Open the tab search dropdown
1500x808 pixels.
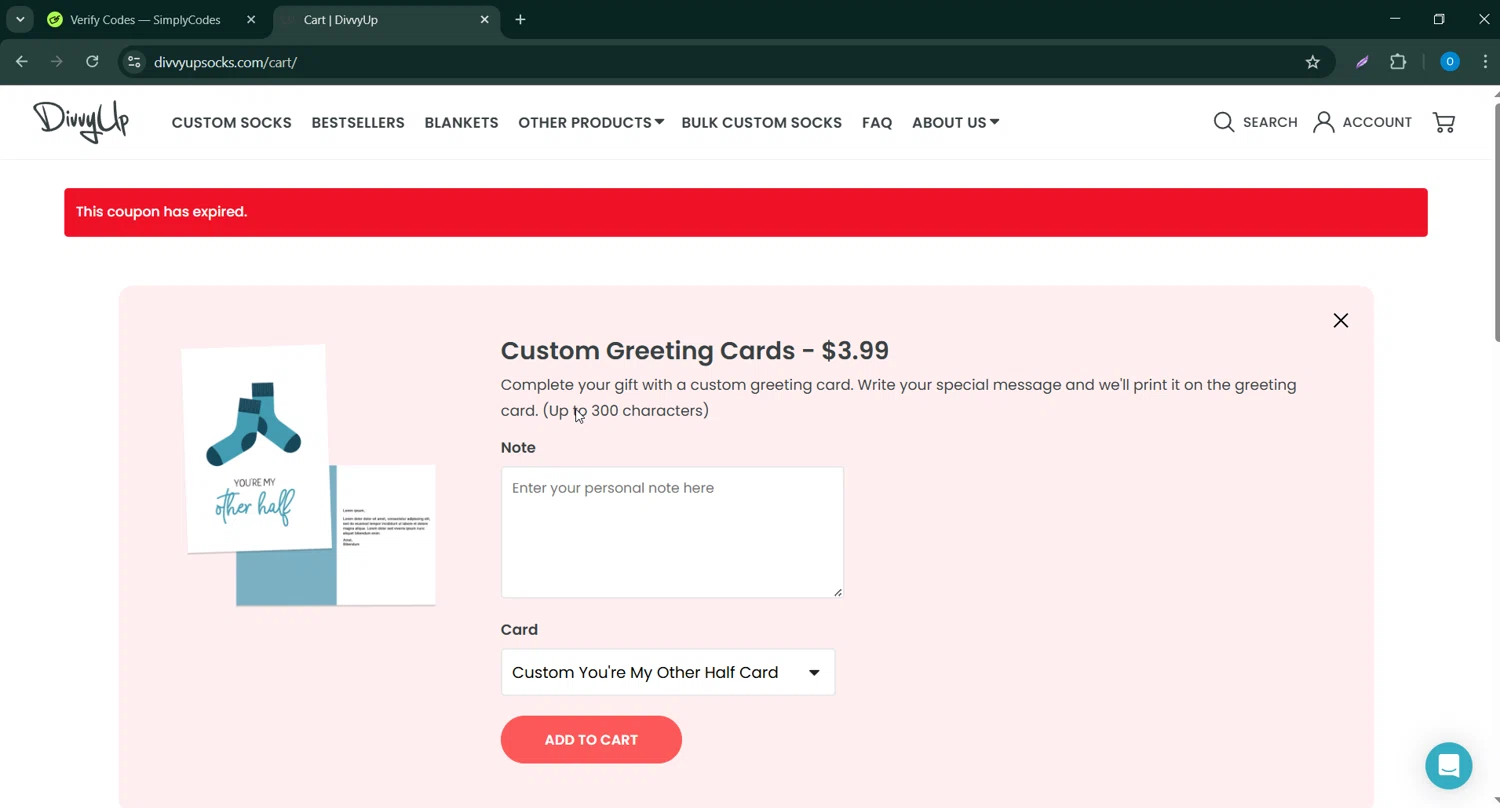click(20, 20)
